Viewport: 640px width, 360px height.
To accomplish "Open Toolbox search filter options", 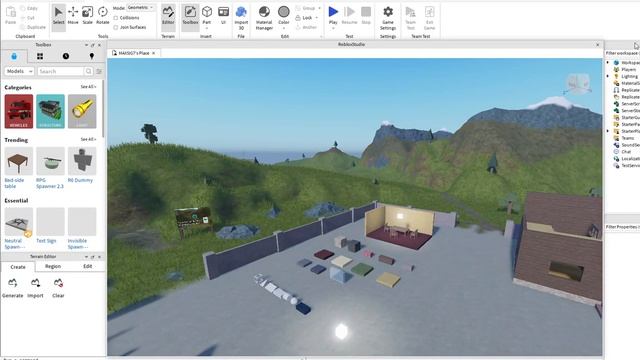I will 99,71.
